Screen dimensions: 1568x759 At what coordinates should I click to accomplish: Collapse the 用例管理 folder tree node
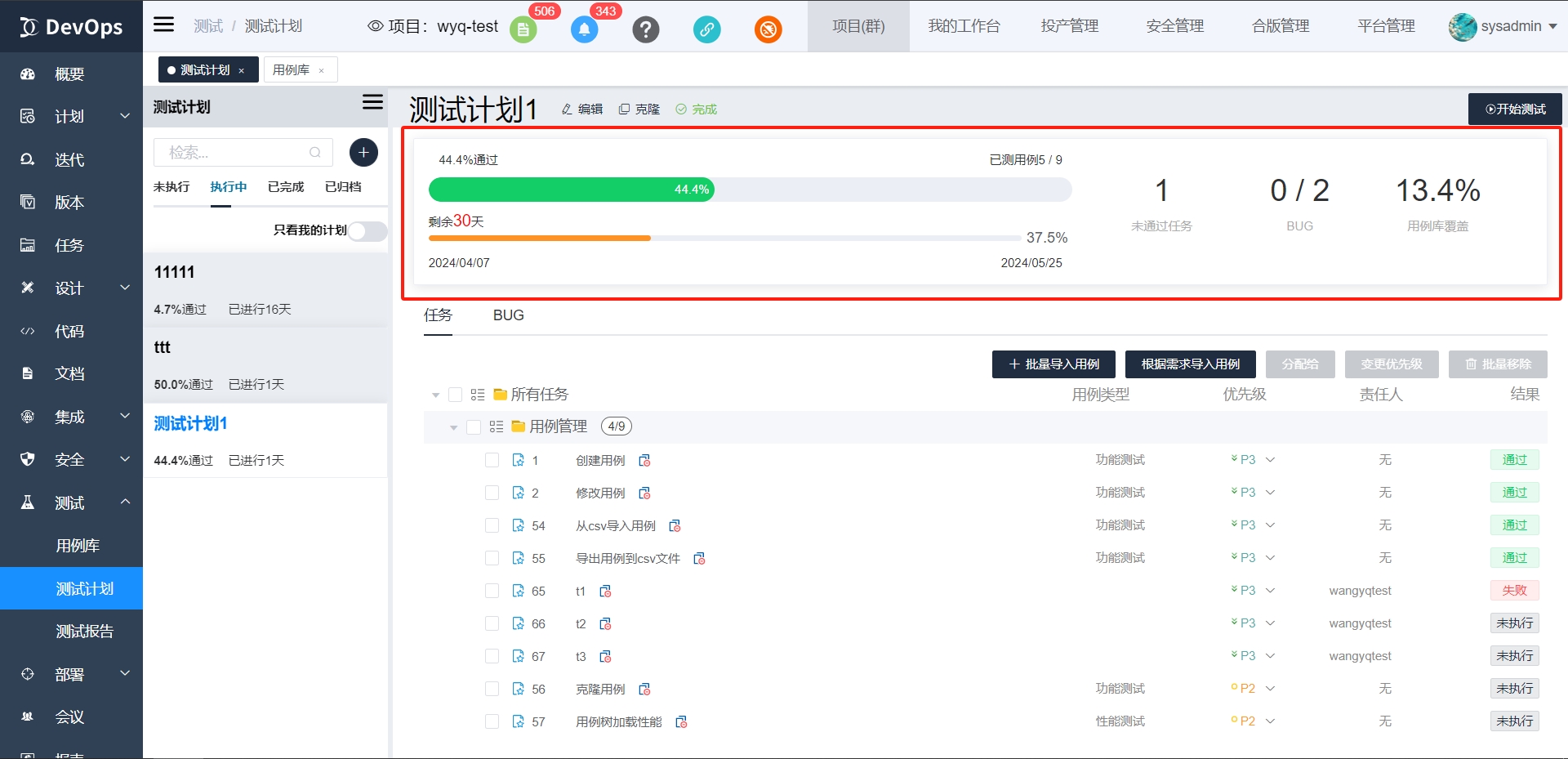[453, 427]
